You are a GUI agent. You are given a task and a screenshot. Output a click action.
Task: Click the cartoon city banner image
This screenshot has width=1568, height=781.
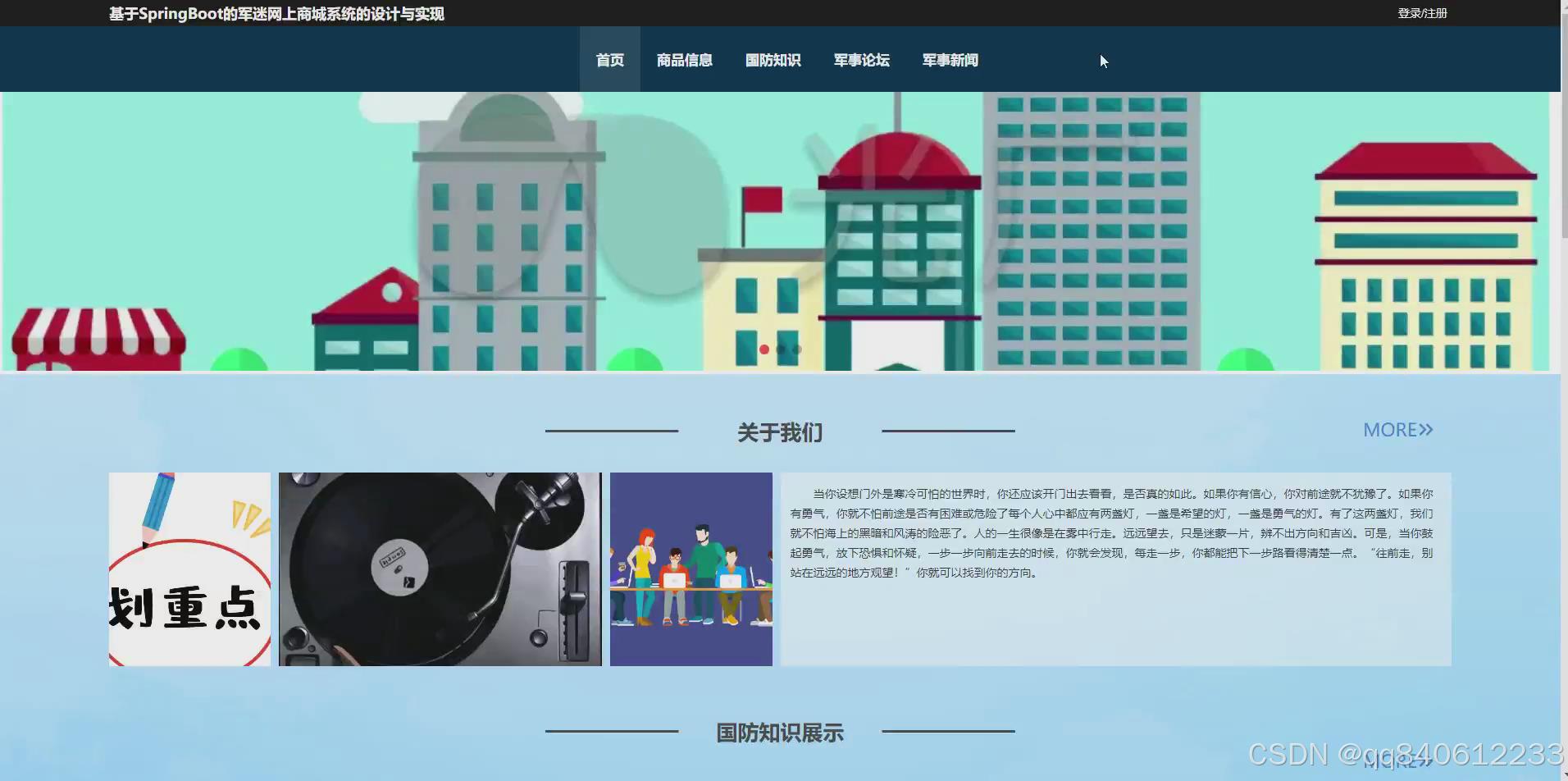click(779, 230)
